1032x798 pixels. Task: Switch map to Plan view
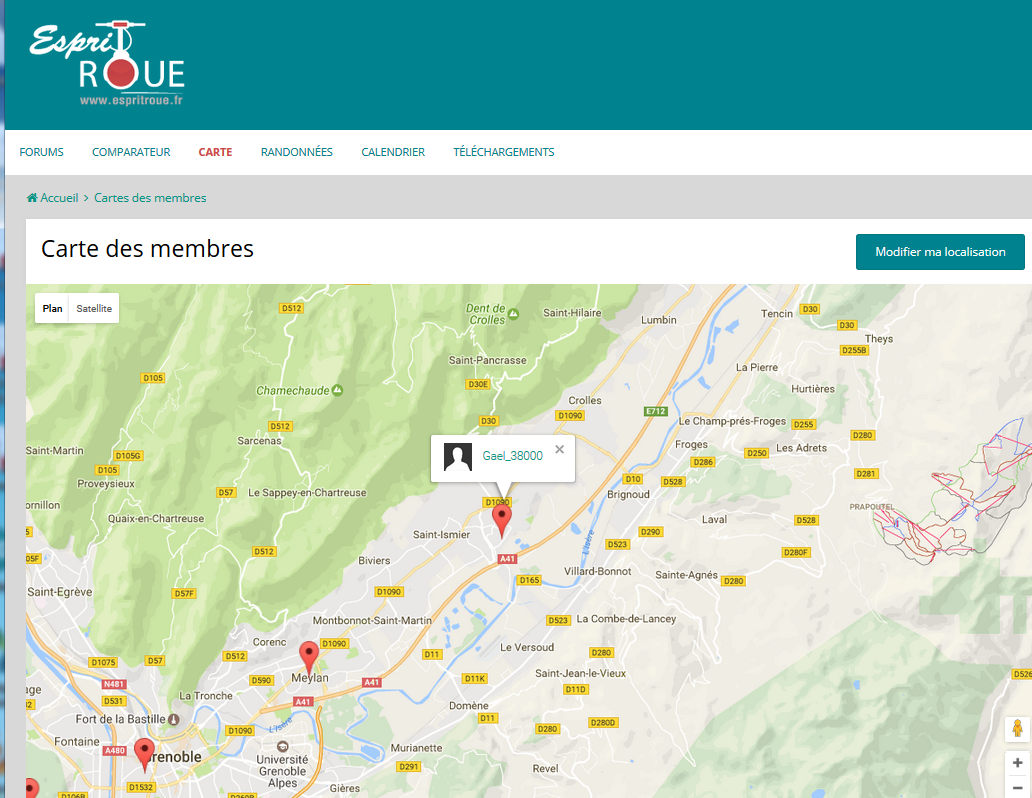[52, 308]
